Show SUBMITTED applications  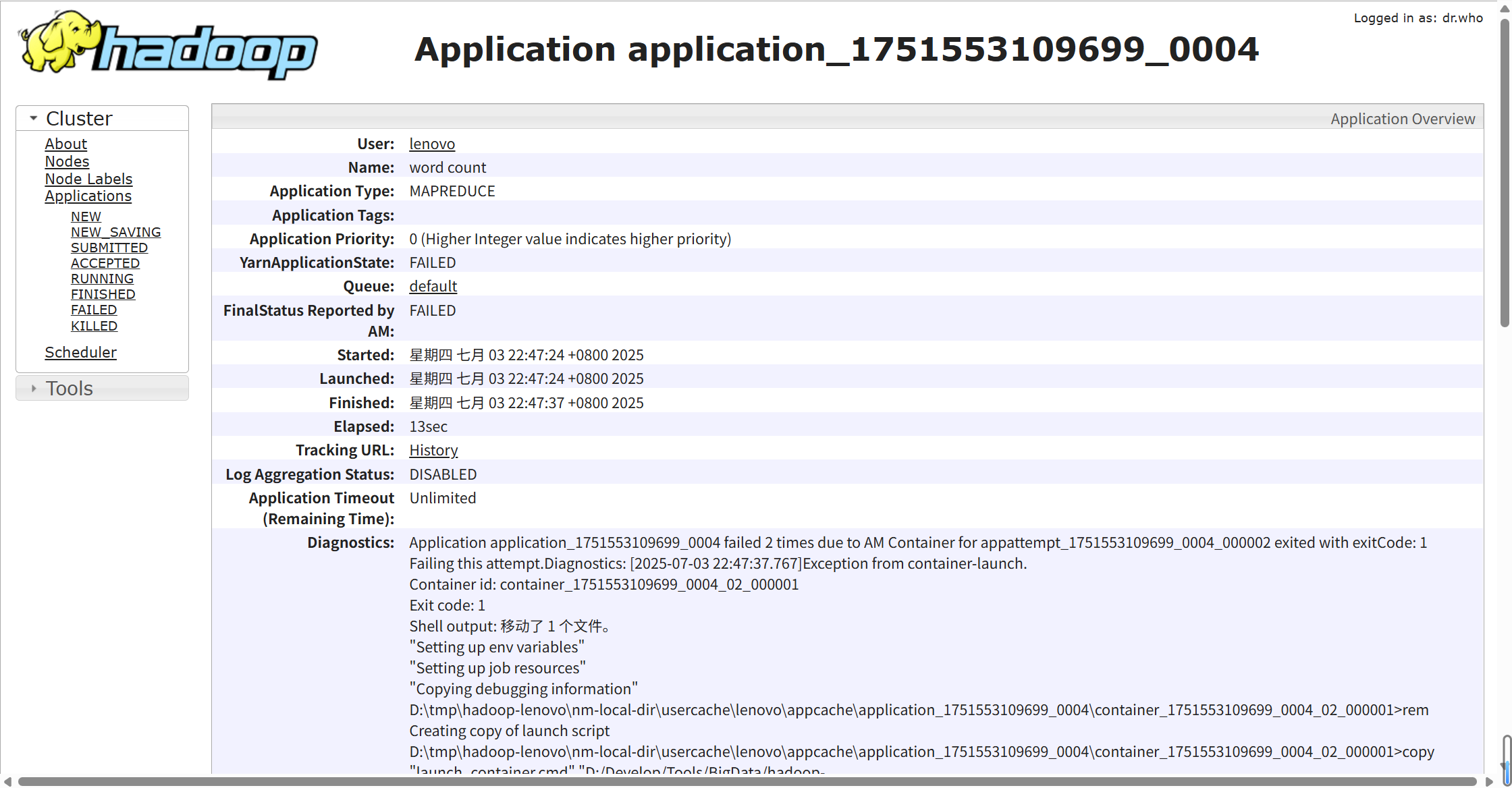[x=109, y=248]
